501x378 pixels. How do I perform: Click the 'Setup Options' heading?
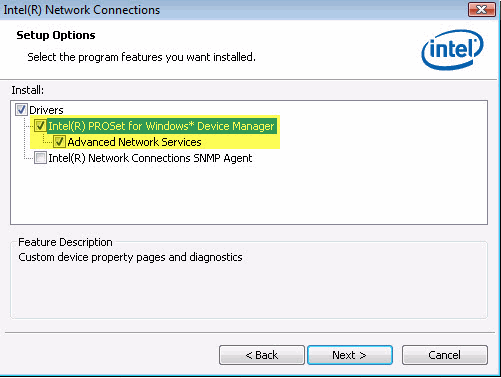coord(56,35)
